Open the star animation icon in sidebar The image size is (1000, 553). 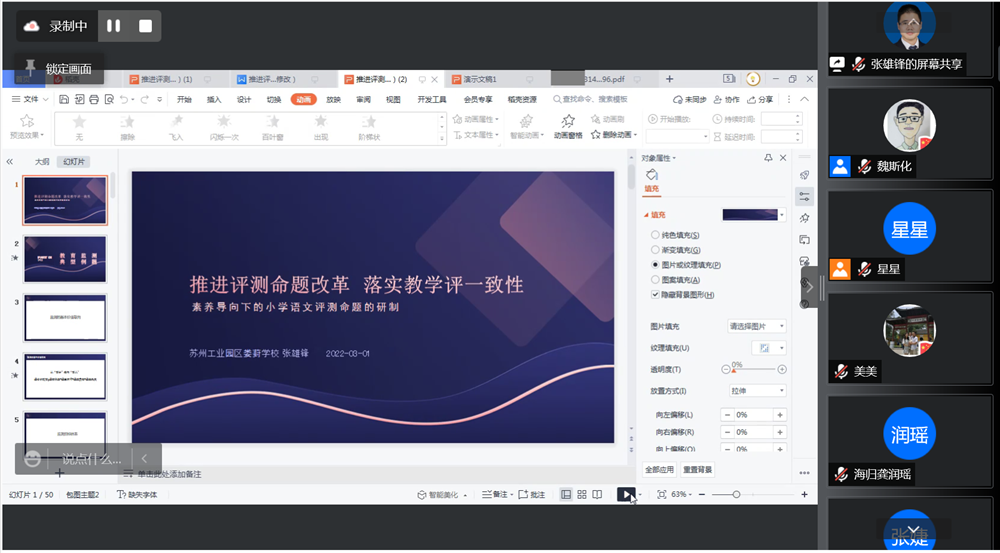coord(804,218)
